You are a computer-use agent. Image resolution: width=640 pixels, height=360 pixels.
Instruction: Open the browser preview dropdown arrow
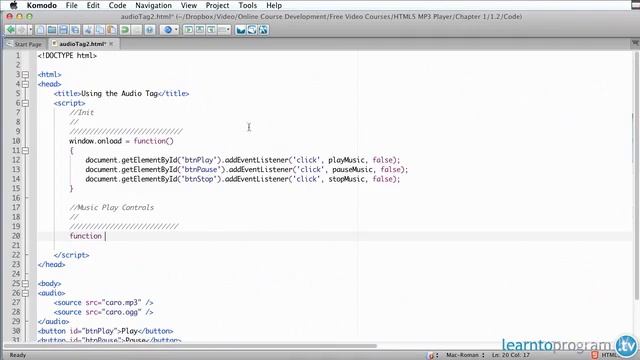[176, 30]
